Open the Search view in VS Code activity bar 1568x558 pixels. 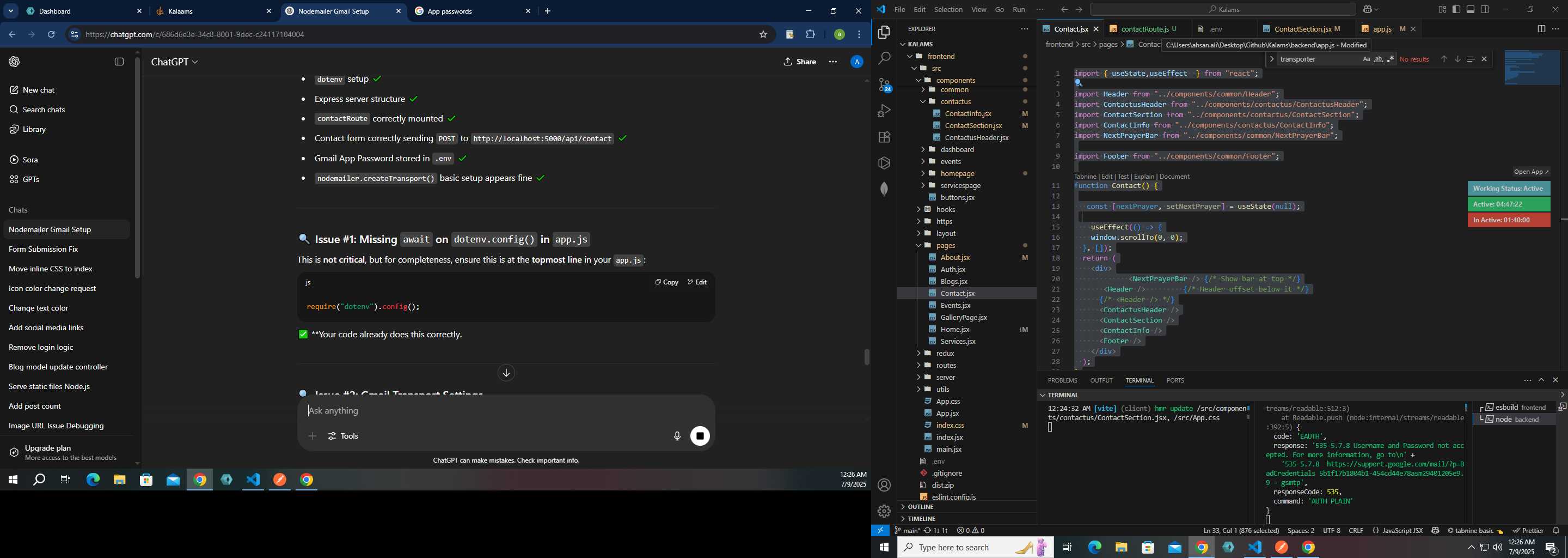click(884, 58)
